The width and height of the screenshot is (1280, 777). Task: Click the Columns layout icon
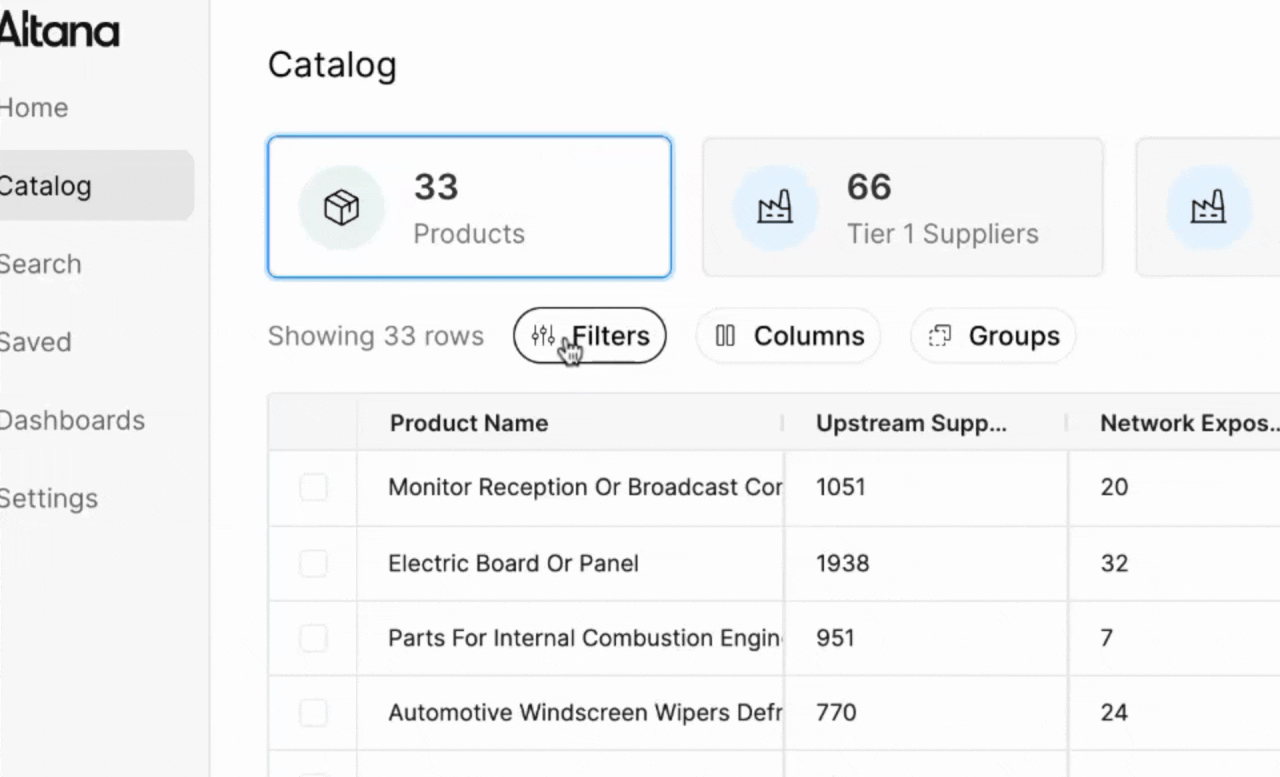(726, 336)
